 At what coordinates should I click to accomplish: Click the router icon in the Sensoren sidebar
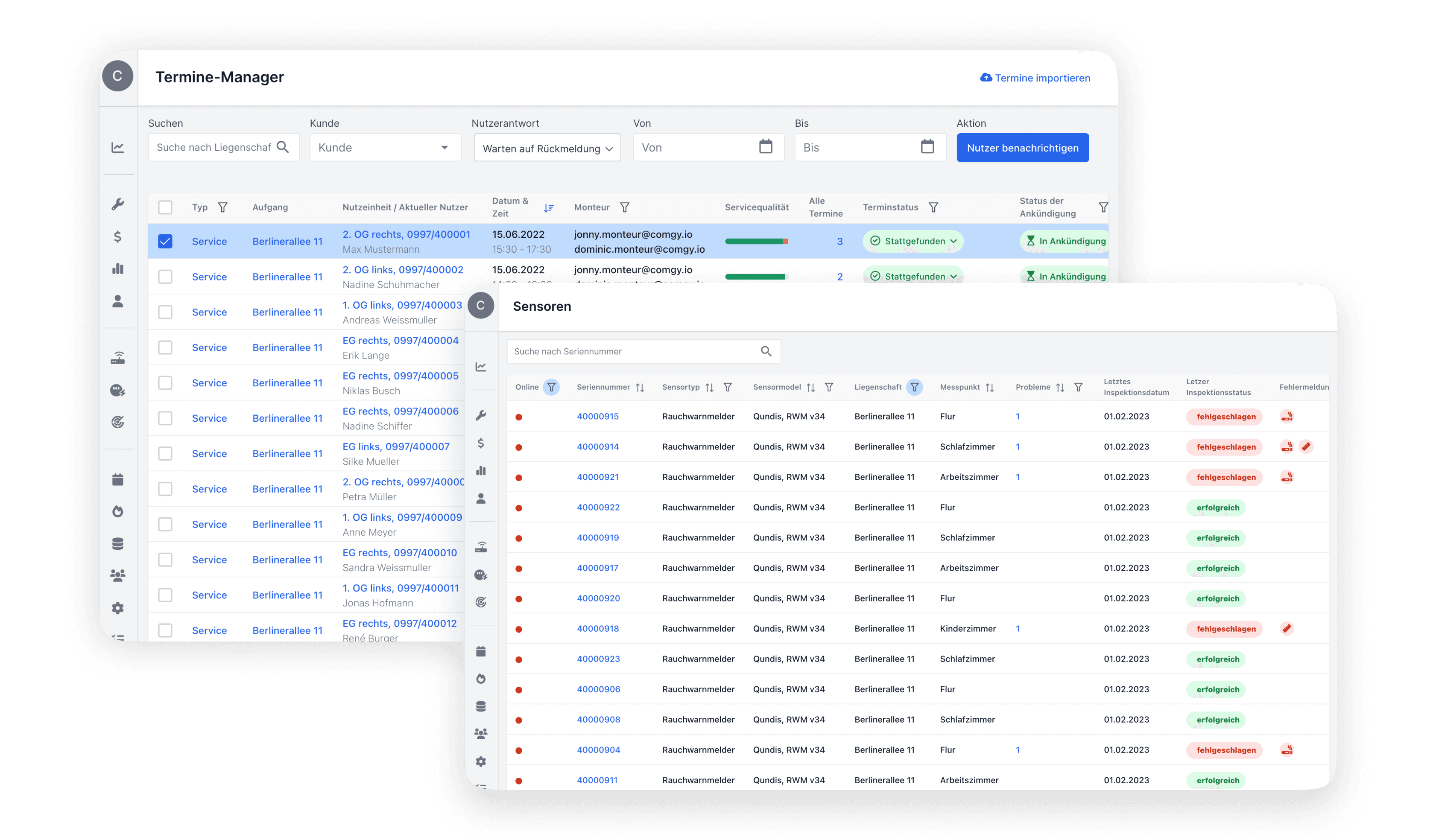click(x=481, y=547)
